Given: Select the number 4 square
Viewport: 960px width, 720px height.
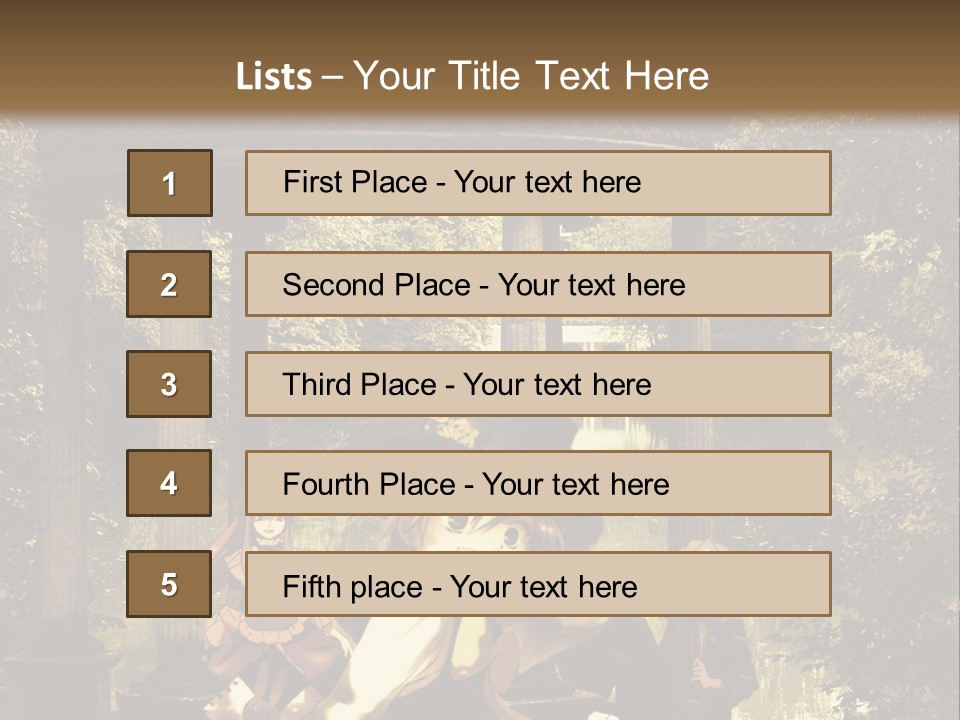Looking at the screenshot, I should [169, 483].
